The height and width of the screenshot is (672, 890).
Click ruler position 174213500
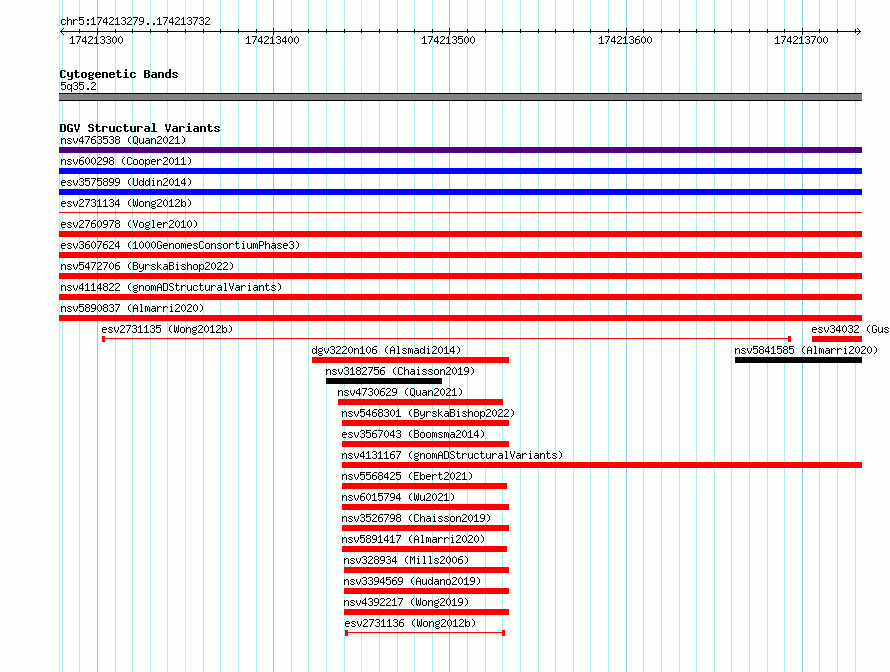click(448, 40)
